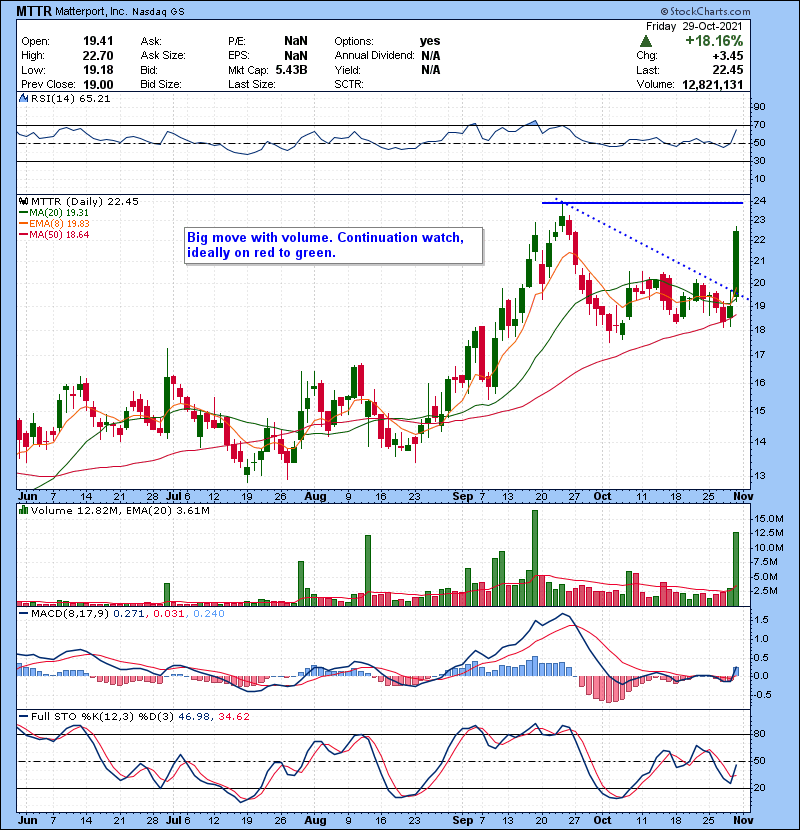Screen dimensions: 800x830
Task: Click the MACD value 0.271
Action: 129,614
